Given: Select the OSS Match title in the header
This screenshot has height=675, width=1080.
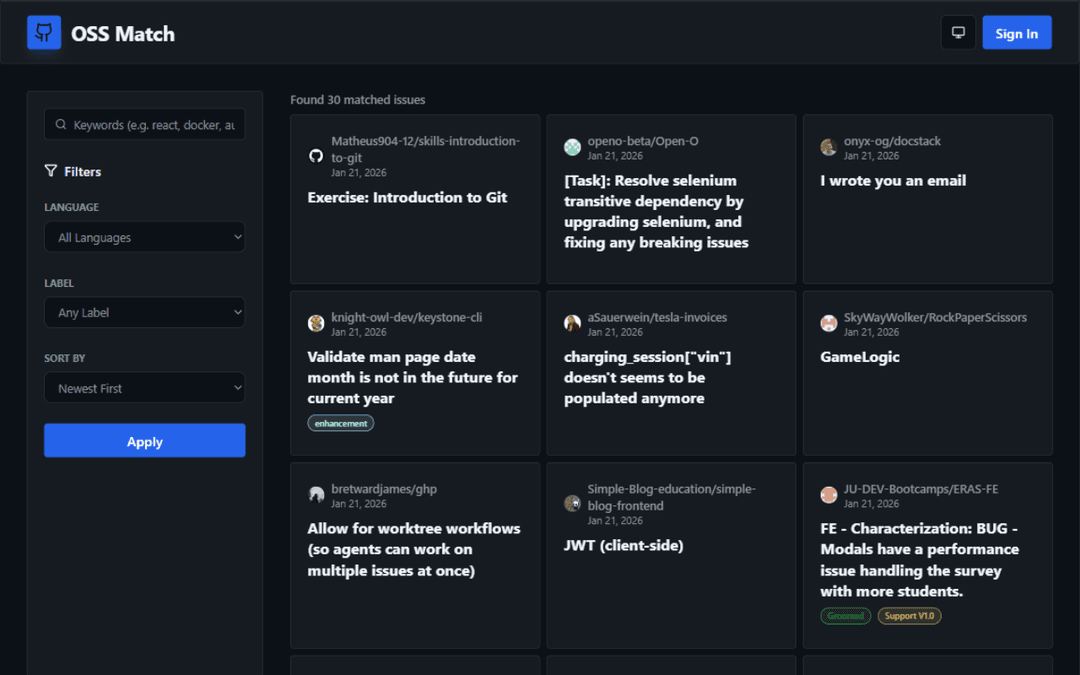Looking at the screenshot, I should coord(122,32).
